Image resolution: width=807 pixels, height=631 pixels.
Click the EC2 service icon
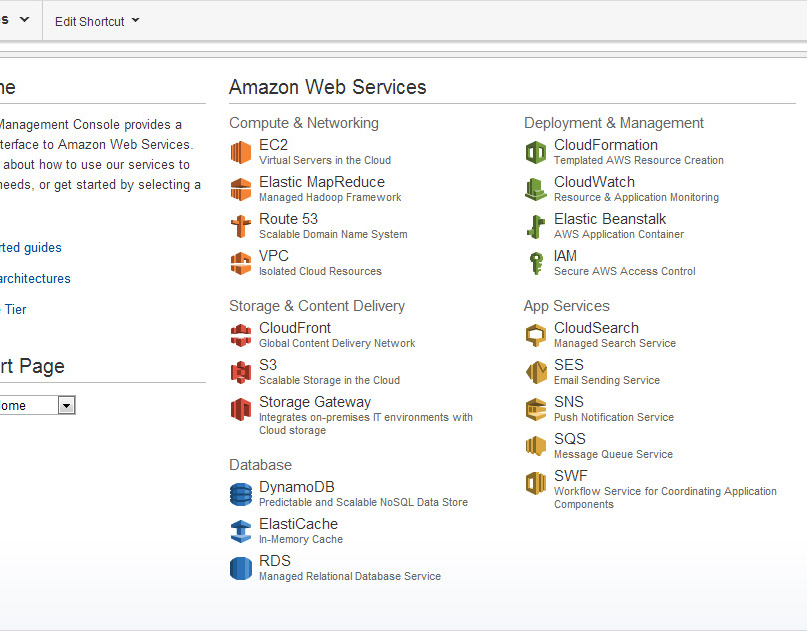(241, 152)
